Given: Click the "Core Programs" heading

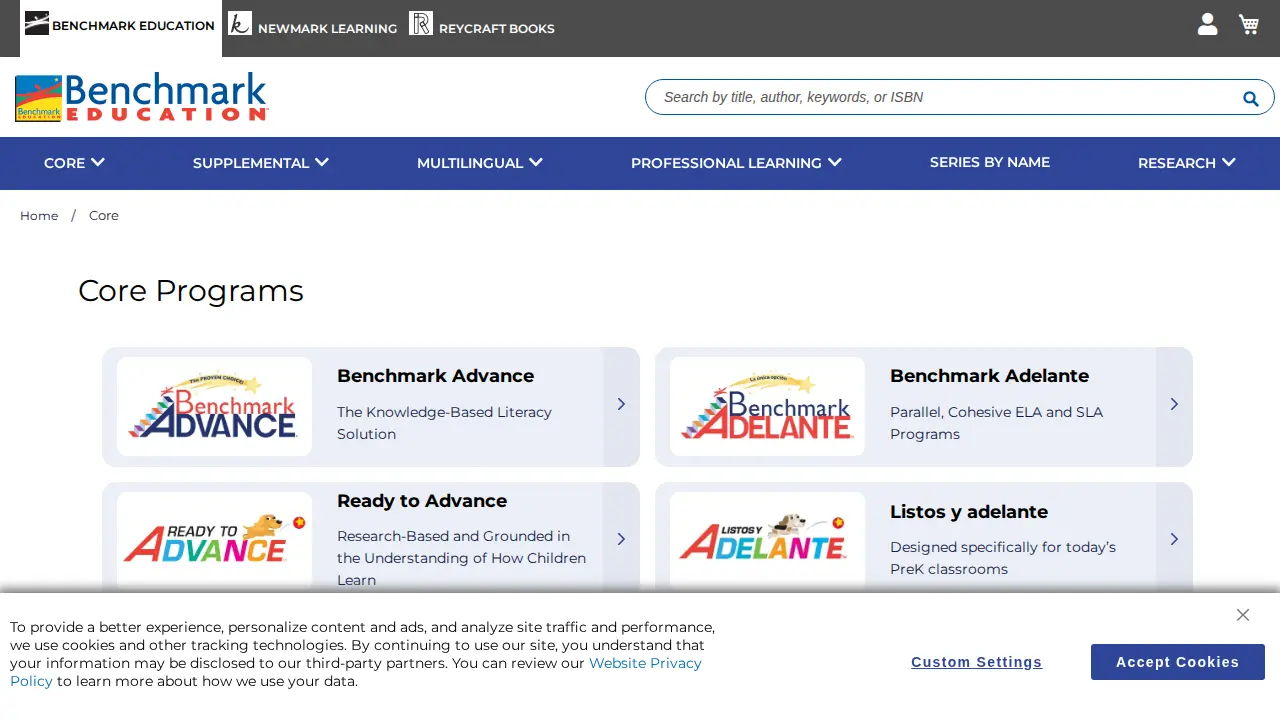Looking at the screenshot, I should (x=191, y=291).
